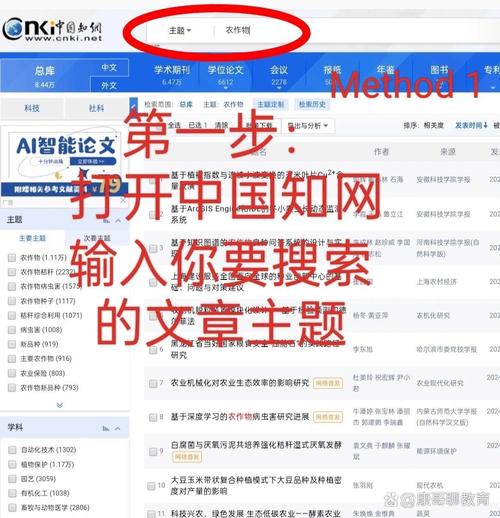Open article 基于深度学习的农作物病虫害研究进展

coord(240,417)
